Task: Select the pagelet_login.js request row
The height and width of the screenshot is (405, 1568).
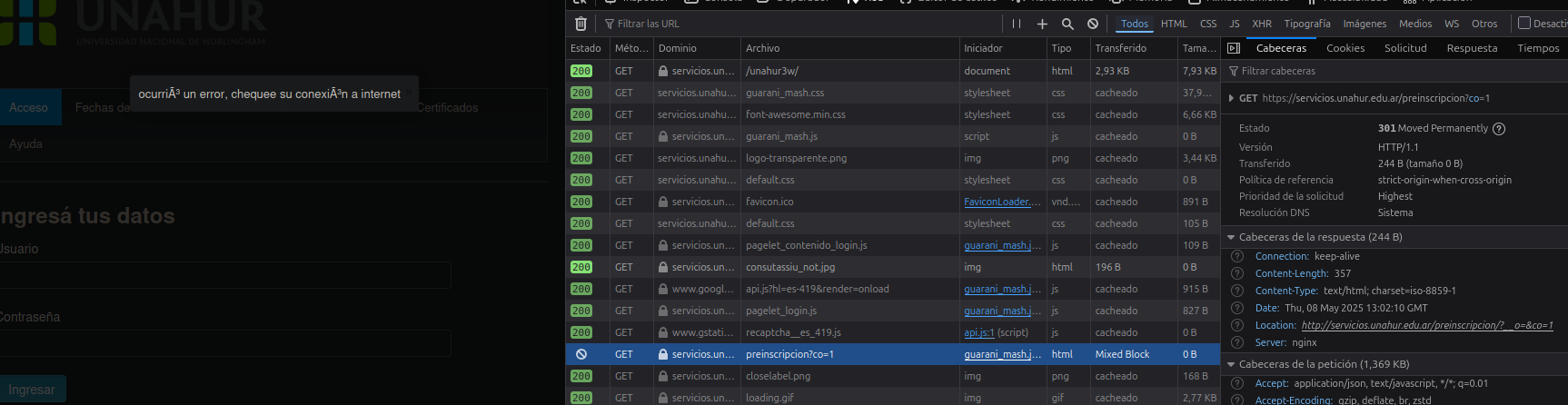Action: pos(894,311)
